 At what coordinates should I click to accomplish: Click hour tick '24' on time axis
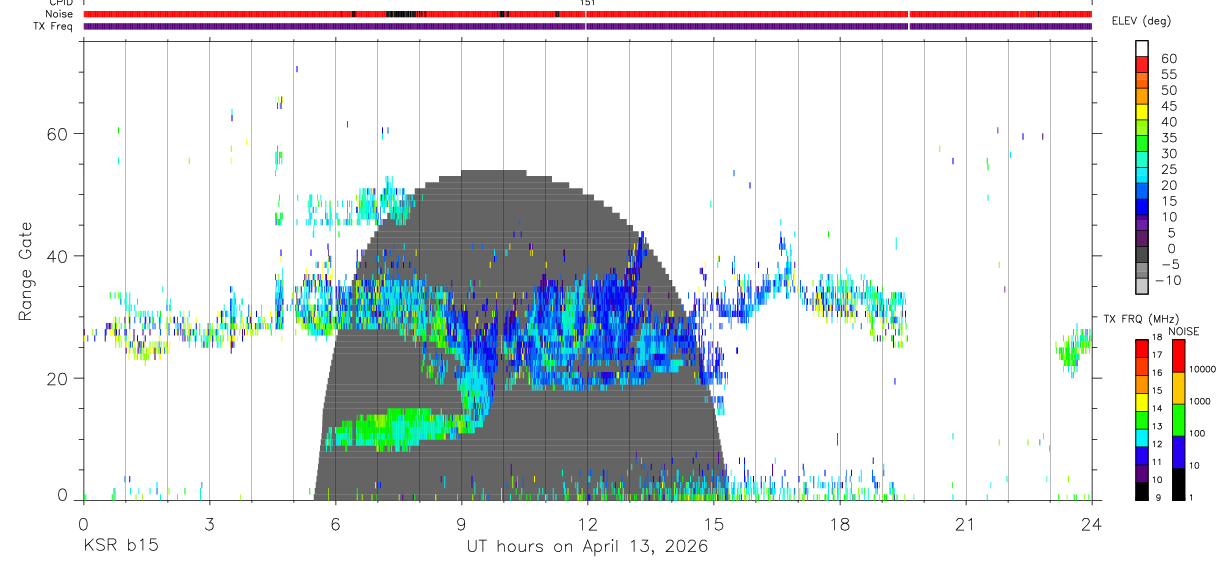[1091, 524]
